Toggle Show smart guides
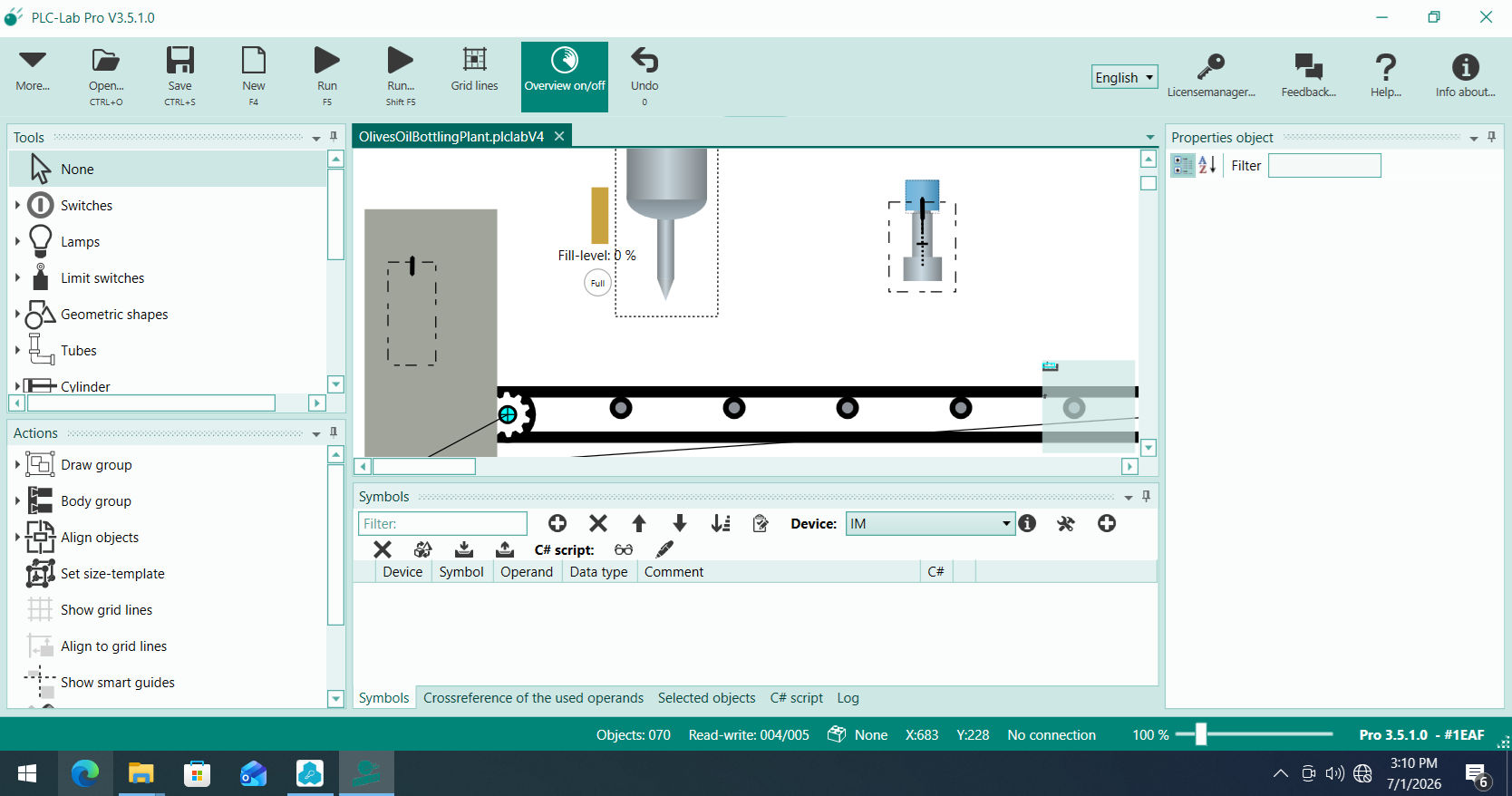 [118, 682]
